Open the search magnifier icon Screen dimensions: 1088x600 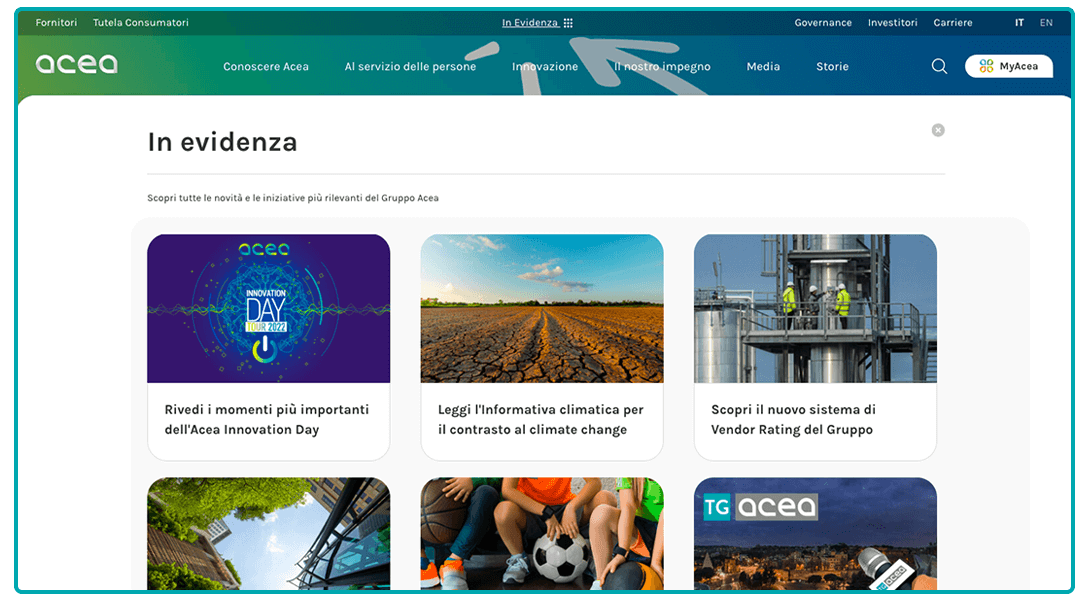click(x=939, y=66)
